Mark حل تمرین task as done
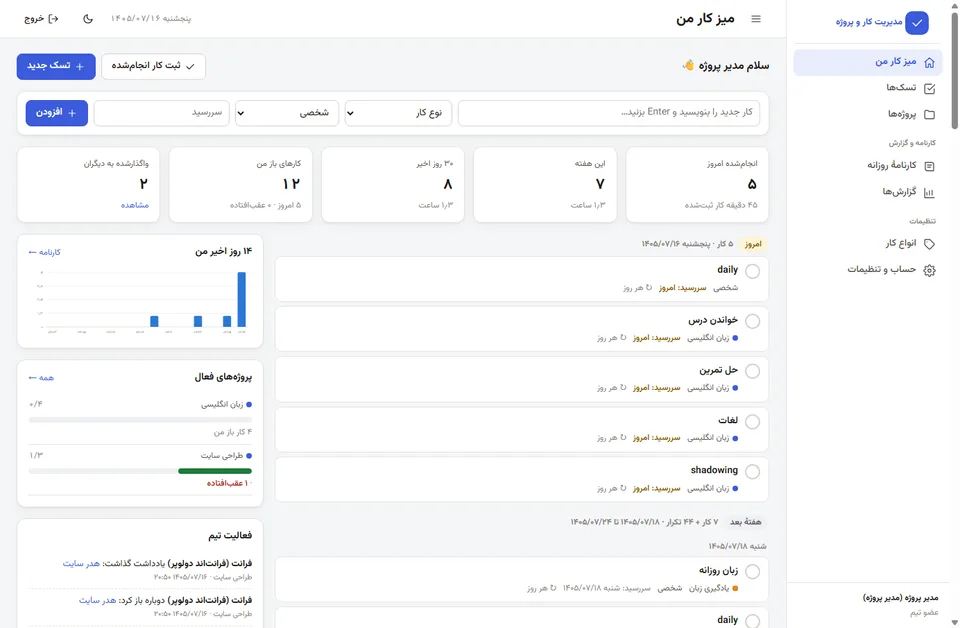Viewport: 960px width, 628px height. [x=752, y=372]
